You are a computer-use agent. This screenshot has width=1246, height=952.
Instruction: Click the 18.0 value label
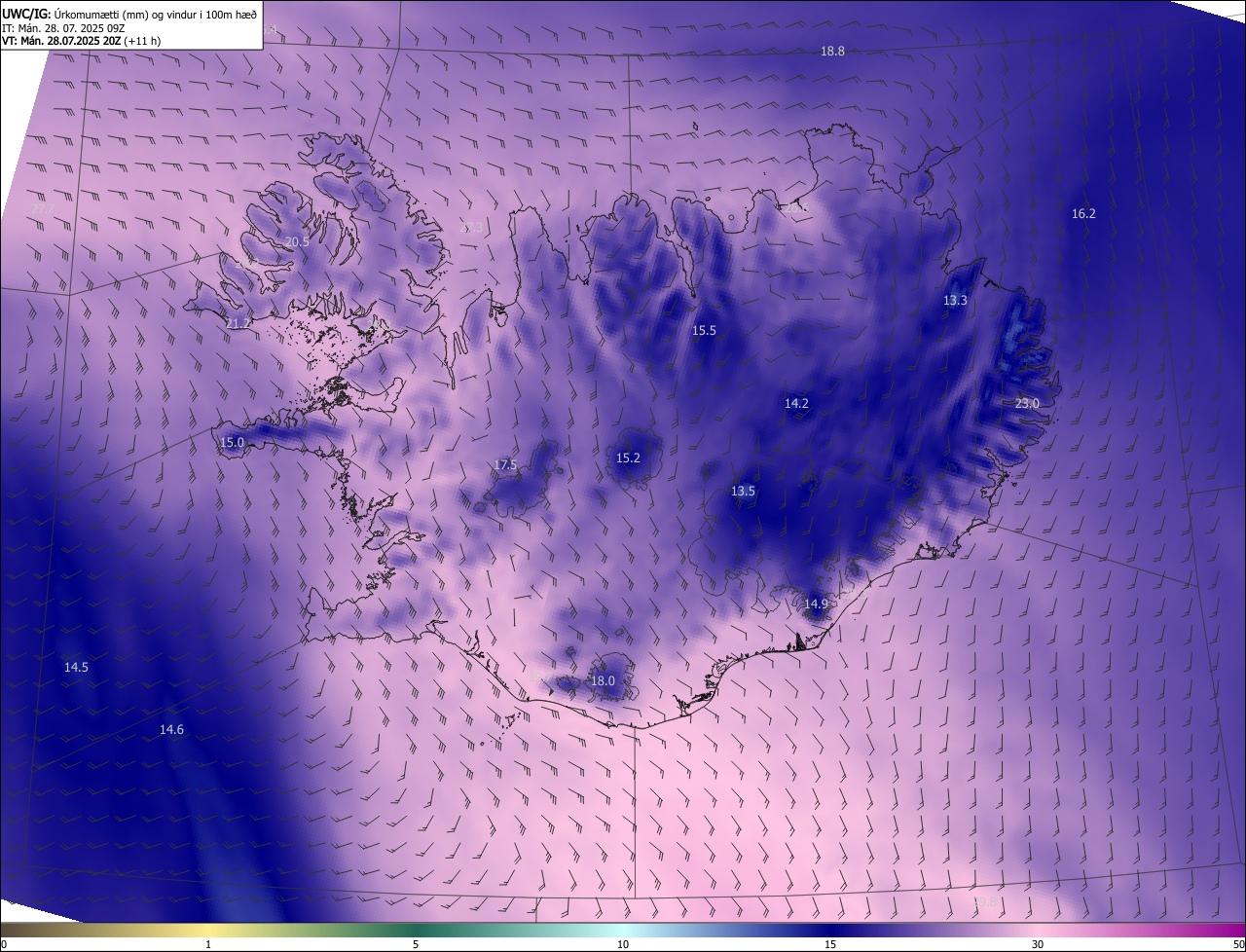(x=603, y=681)
